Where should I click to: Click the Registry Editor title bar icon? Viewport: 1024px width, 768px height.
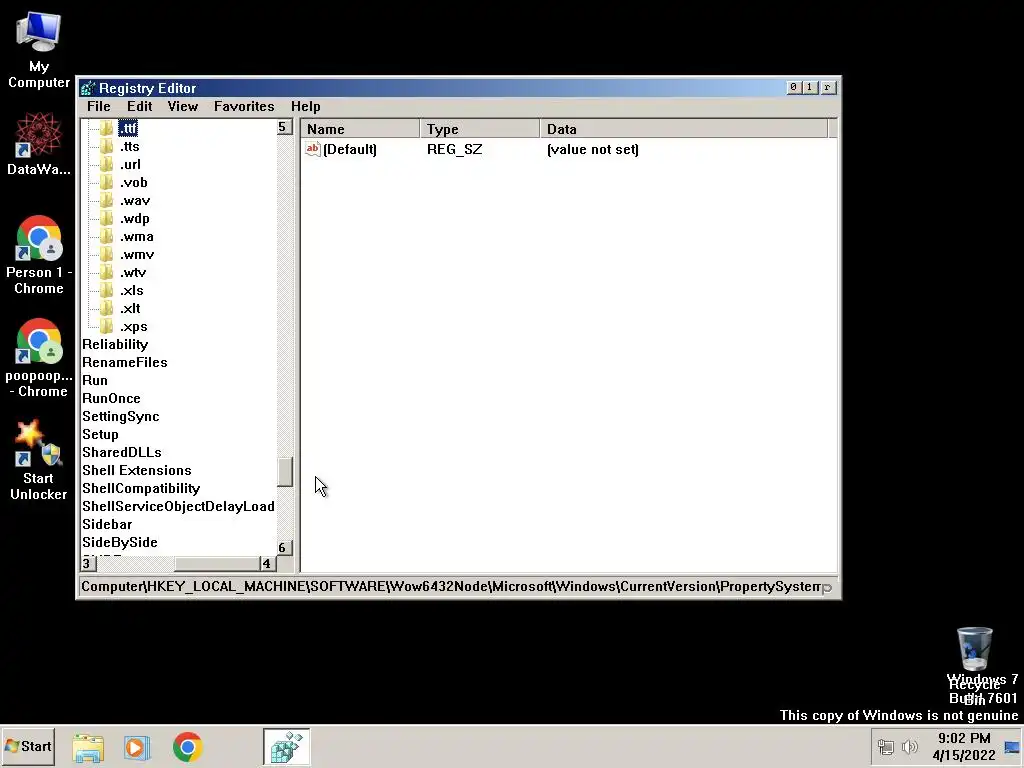(88, 88)
